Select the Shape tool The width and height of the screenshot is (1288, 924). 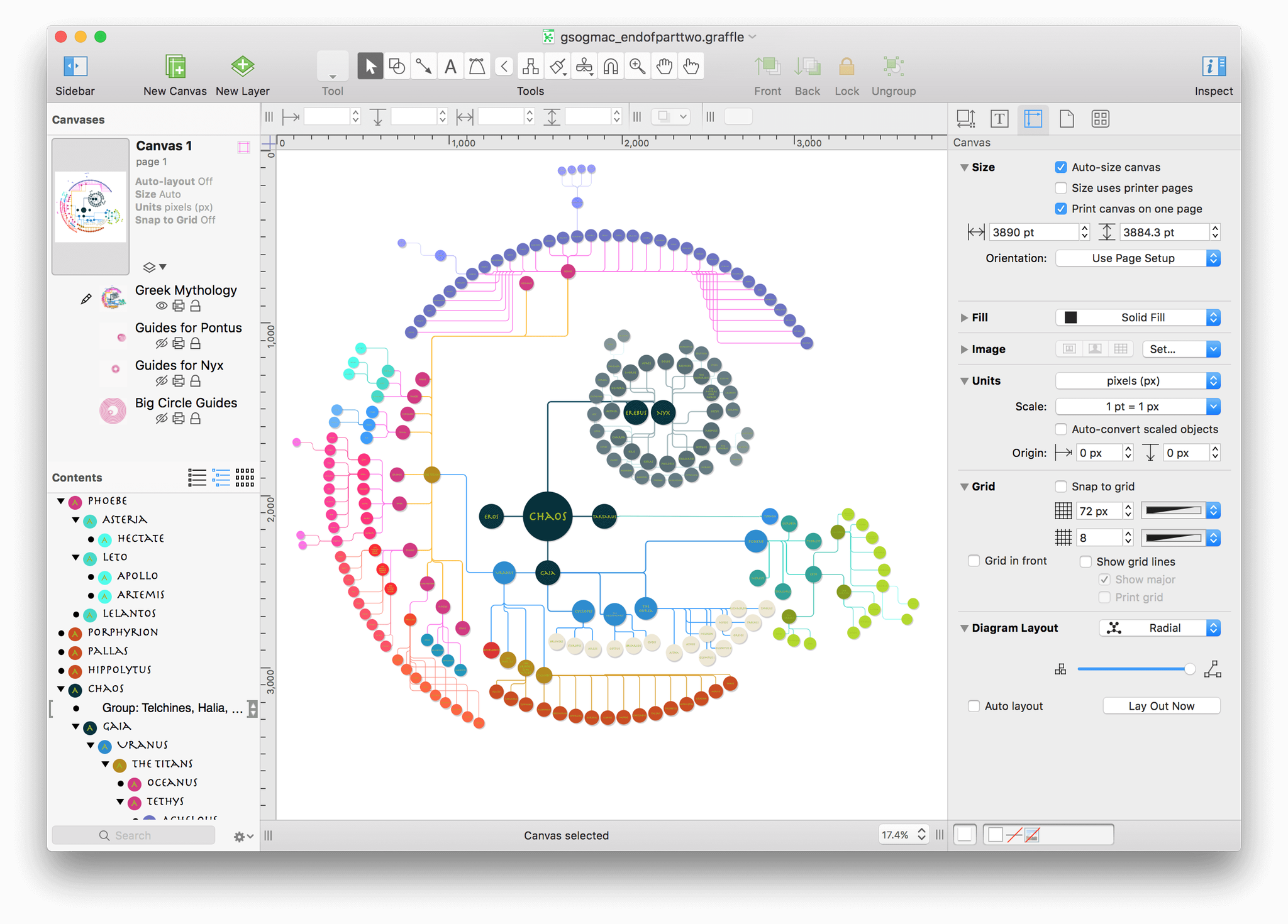click(397, 67)
